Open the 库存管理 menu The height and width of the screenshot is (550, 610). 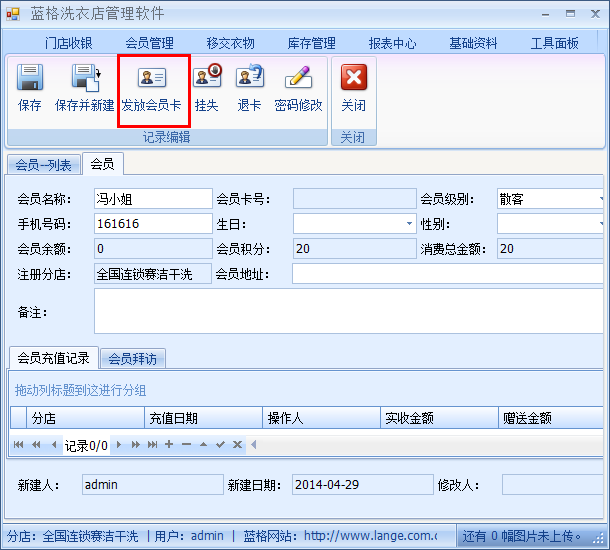pyautogui.click(x=311, y=43)
